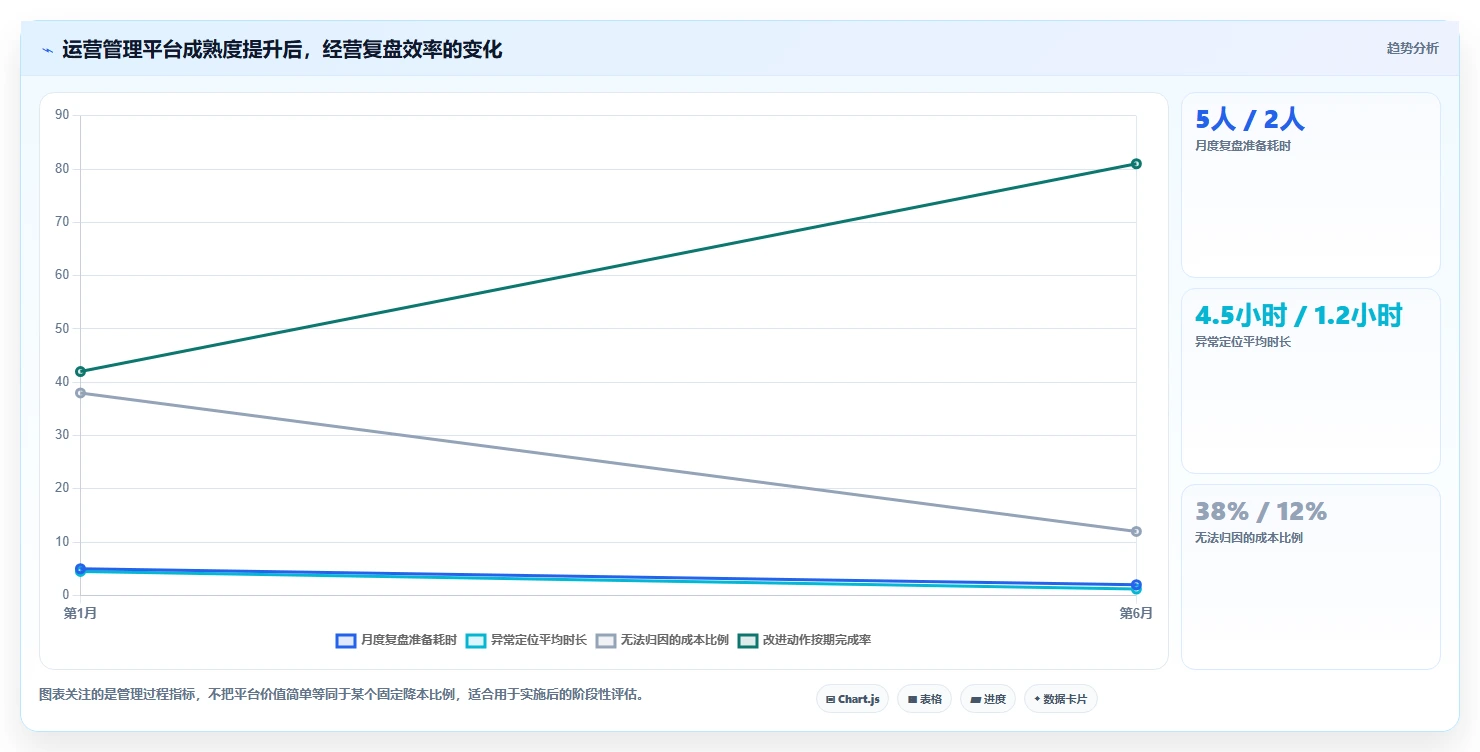Select the 表格 tag

click(924, 699)
